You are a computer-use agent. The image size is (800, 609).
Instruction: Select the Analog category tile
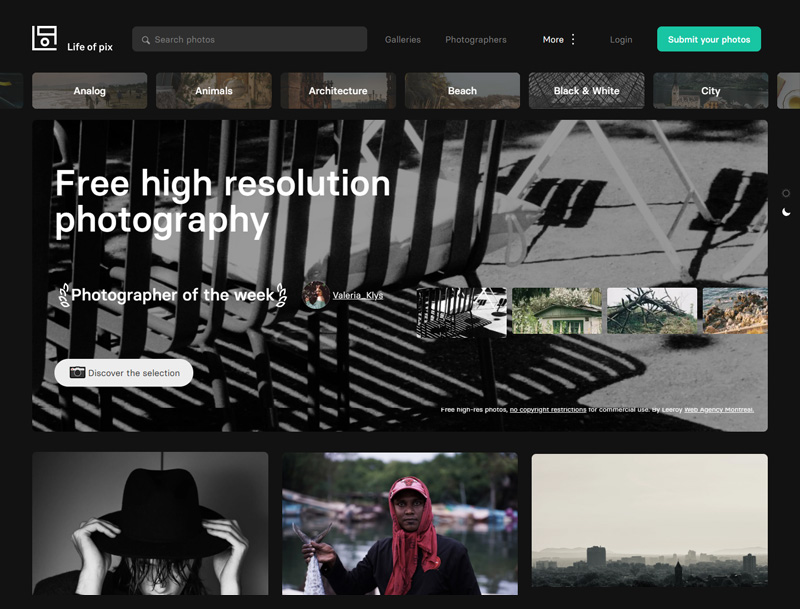pyautogui.click(x=89, y=90)
